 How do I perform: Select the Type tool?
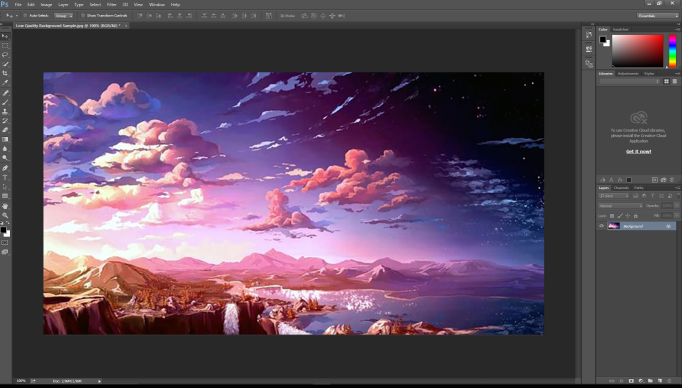(5, 177)
